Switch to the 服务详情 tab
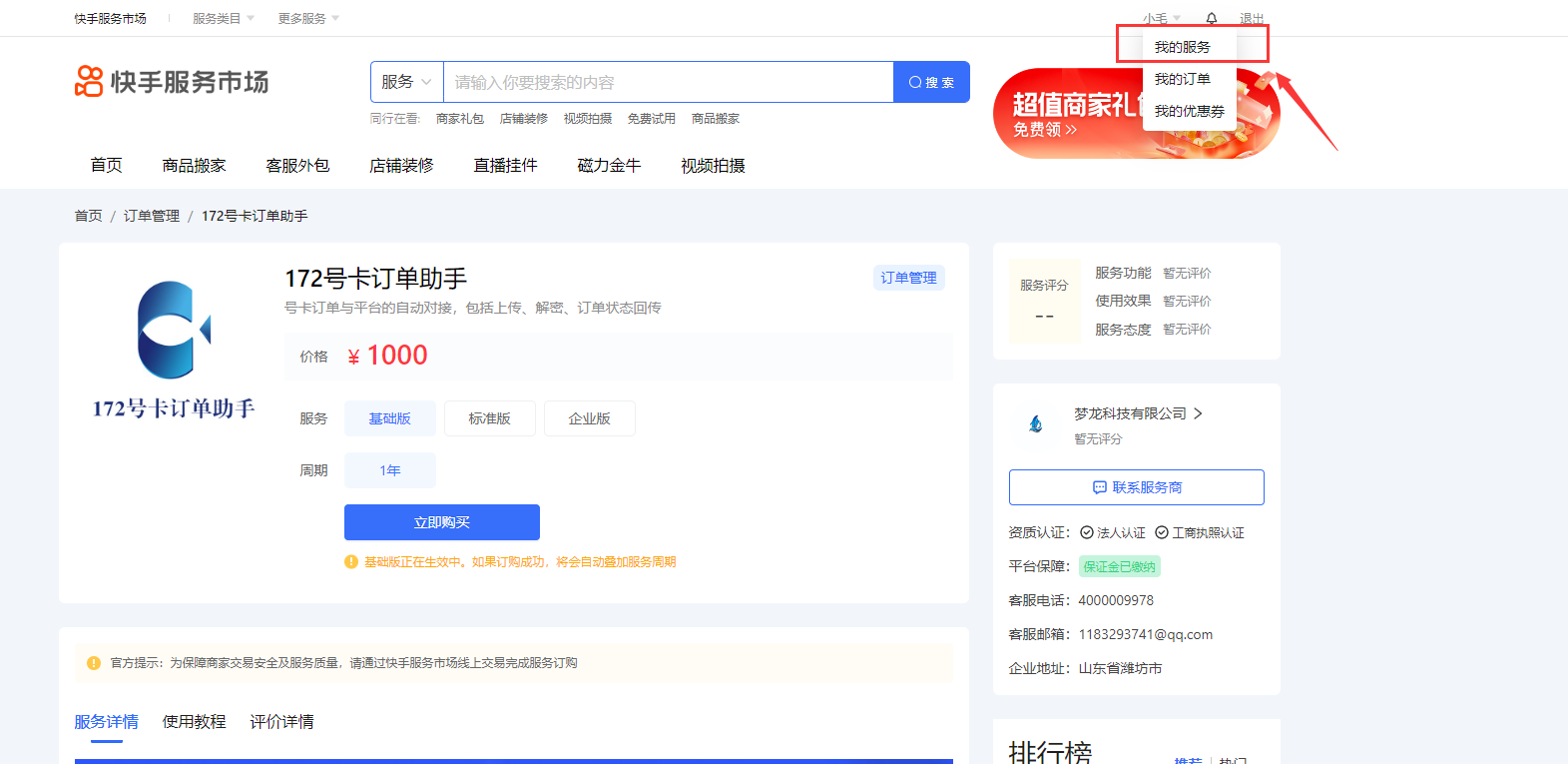This screenshot has width=1568, height=764. pyautogui.click(x=106, y=721)
